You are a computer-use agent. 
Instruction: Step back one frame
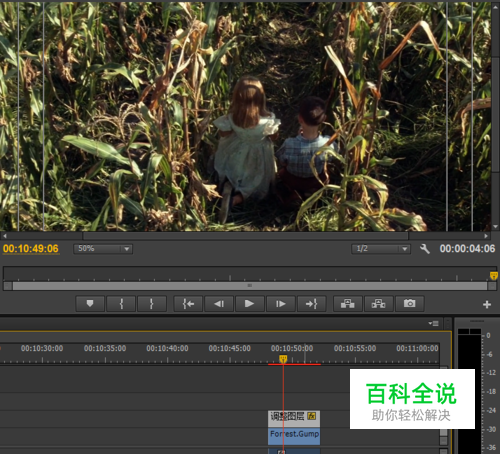tap(219, 304)
